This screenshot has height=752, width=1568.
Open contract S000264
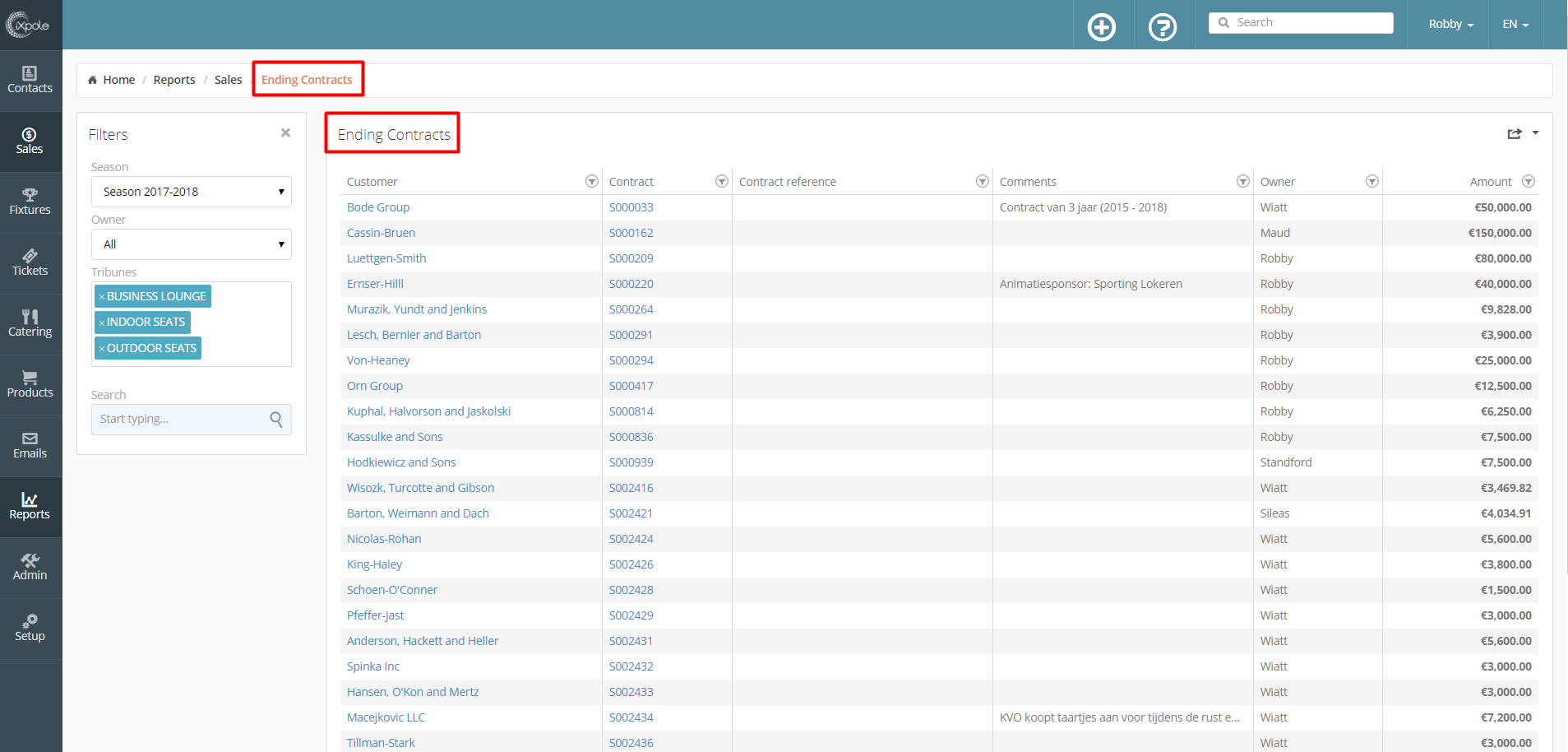pos(631,309)
